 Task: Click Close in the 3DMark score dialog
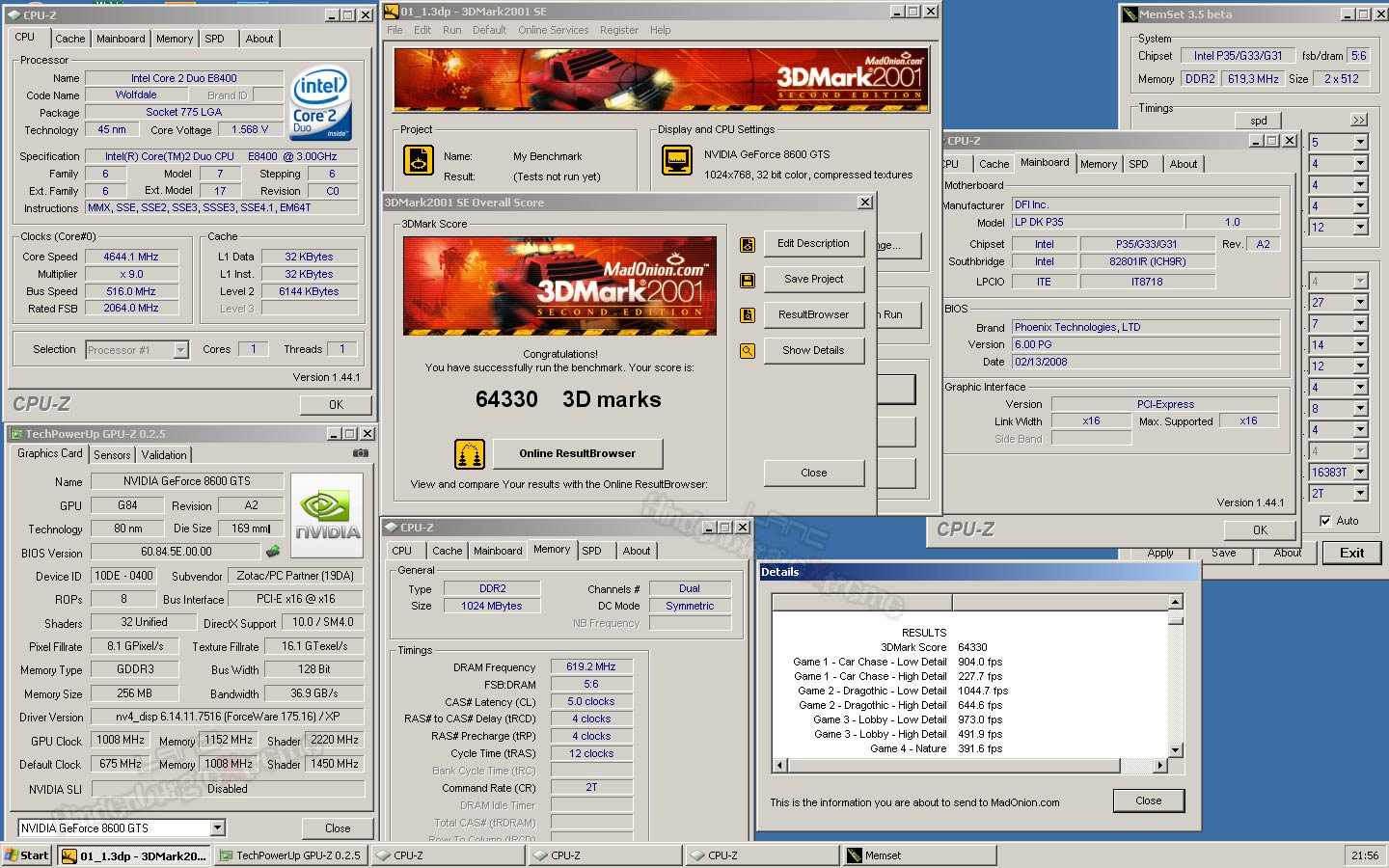tap(813, 474)
